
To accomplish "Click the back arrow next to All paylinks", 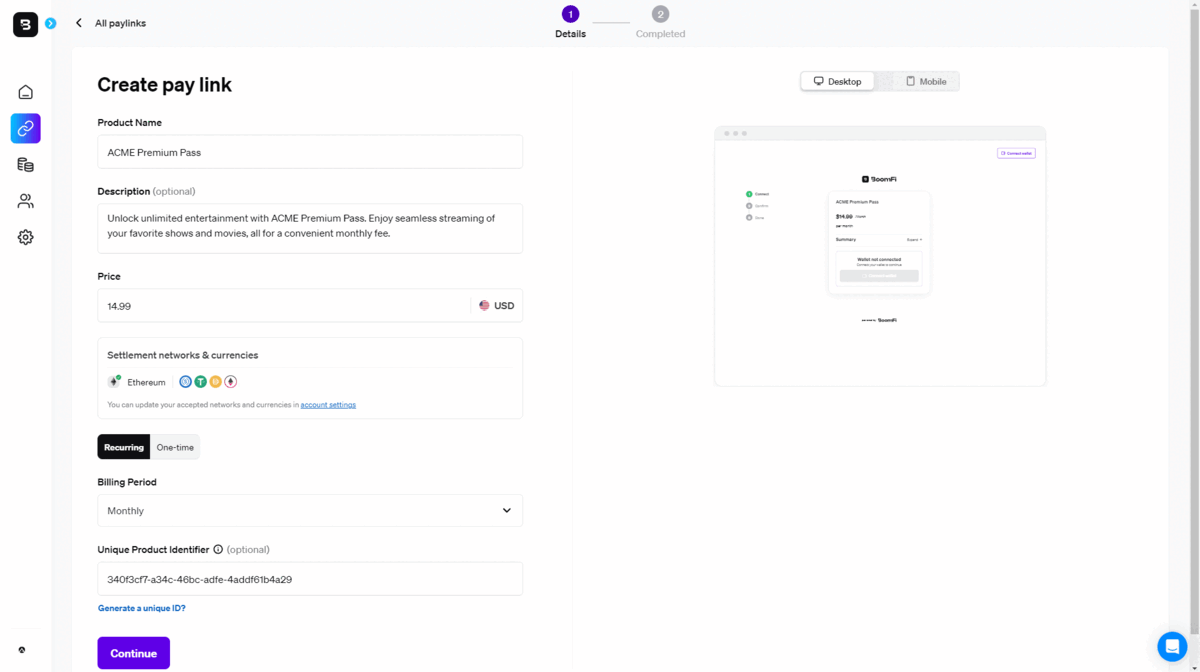I will pyautogui.click(x=79, y=23).
